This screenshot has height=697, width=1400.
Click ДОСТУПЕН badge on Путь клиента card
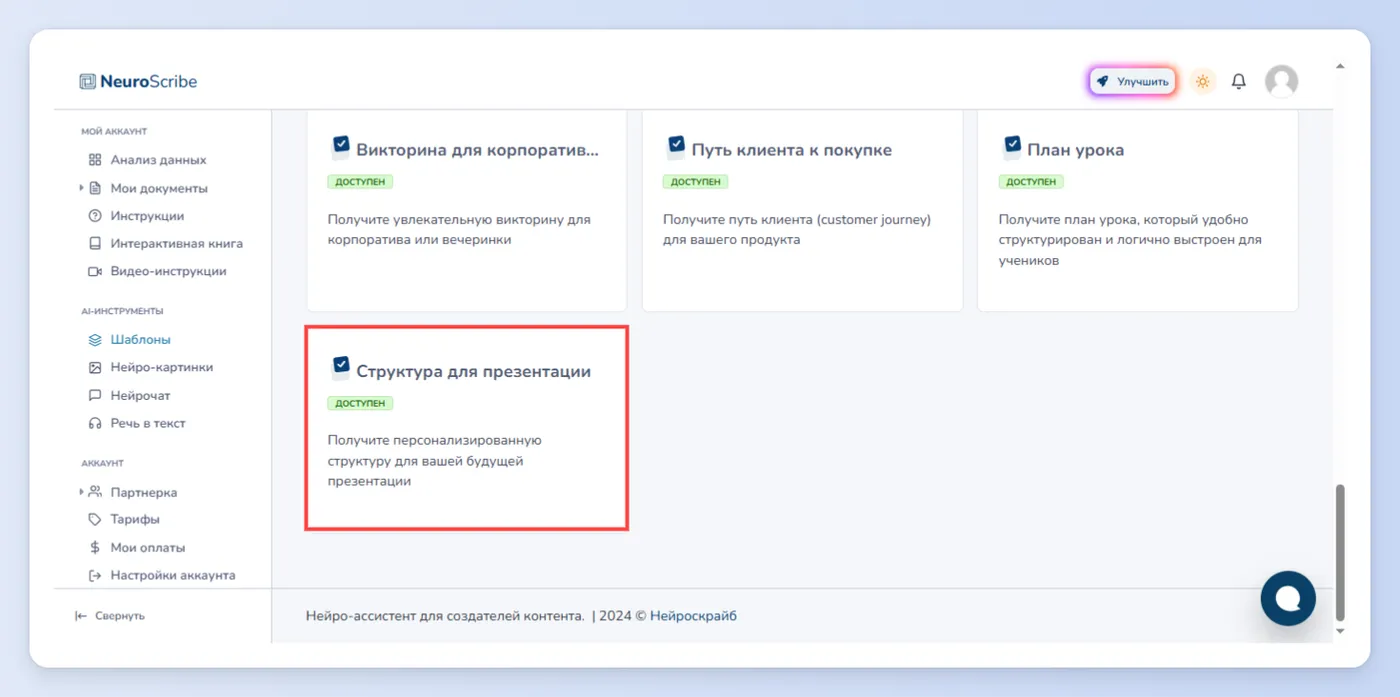[695, 182]
